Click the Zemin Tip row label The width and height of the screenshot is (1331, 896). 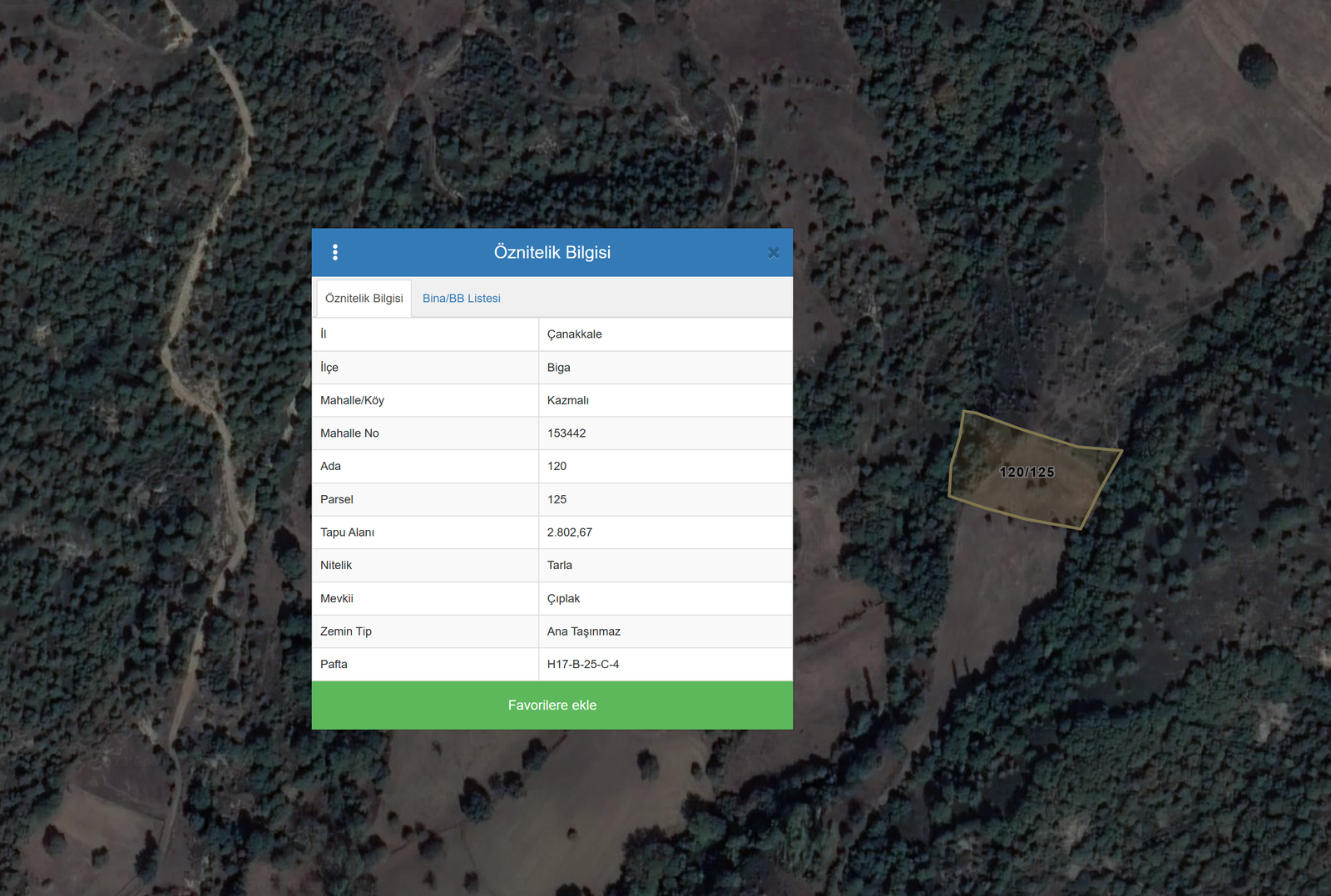coord(346,631)
